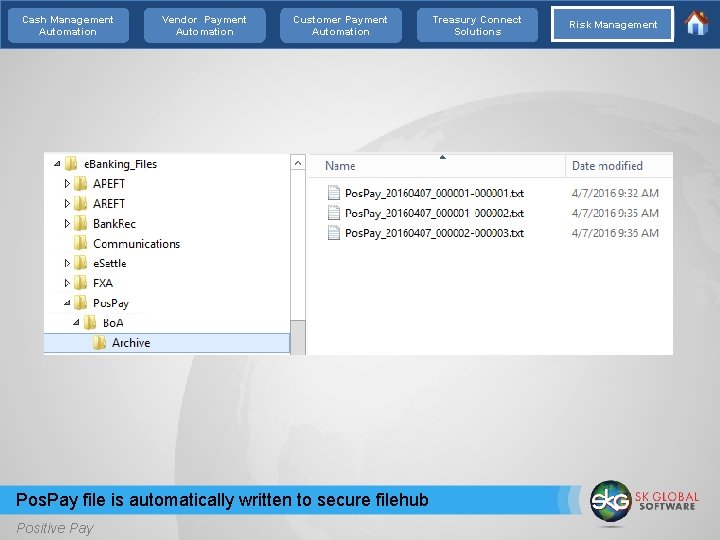
Task: Click date of PosPay_20160407_000001-000002.txt
Action: pyautogui.click(x=615, y=213)
